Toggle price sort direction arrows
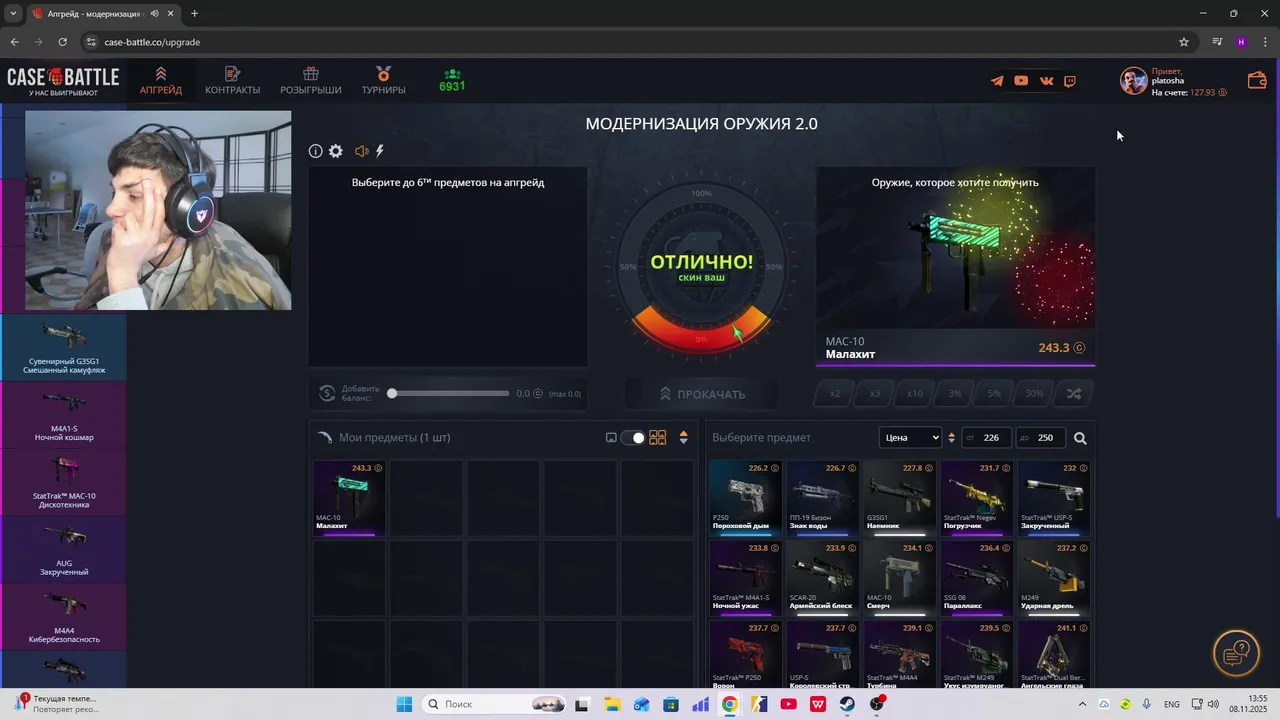Viewport: 1280px width, 720px height. point(952,438)
